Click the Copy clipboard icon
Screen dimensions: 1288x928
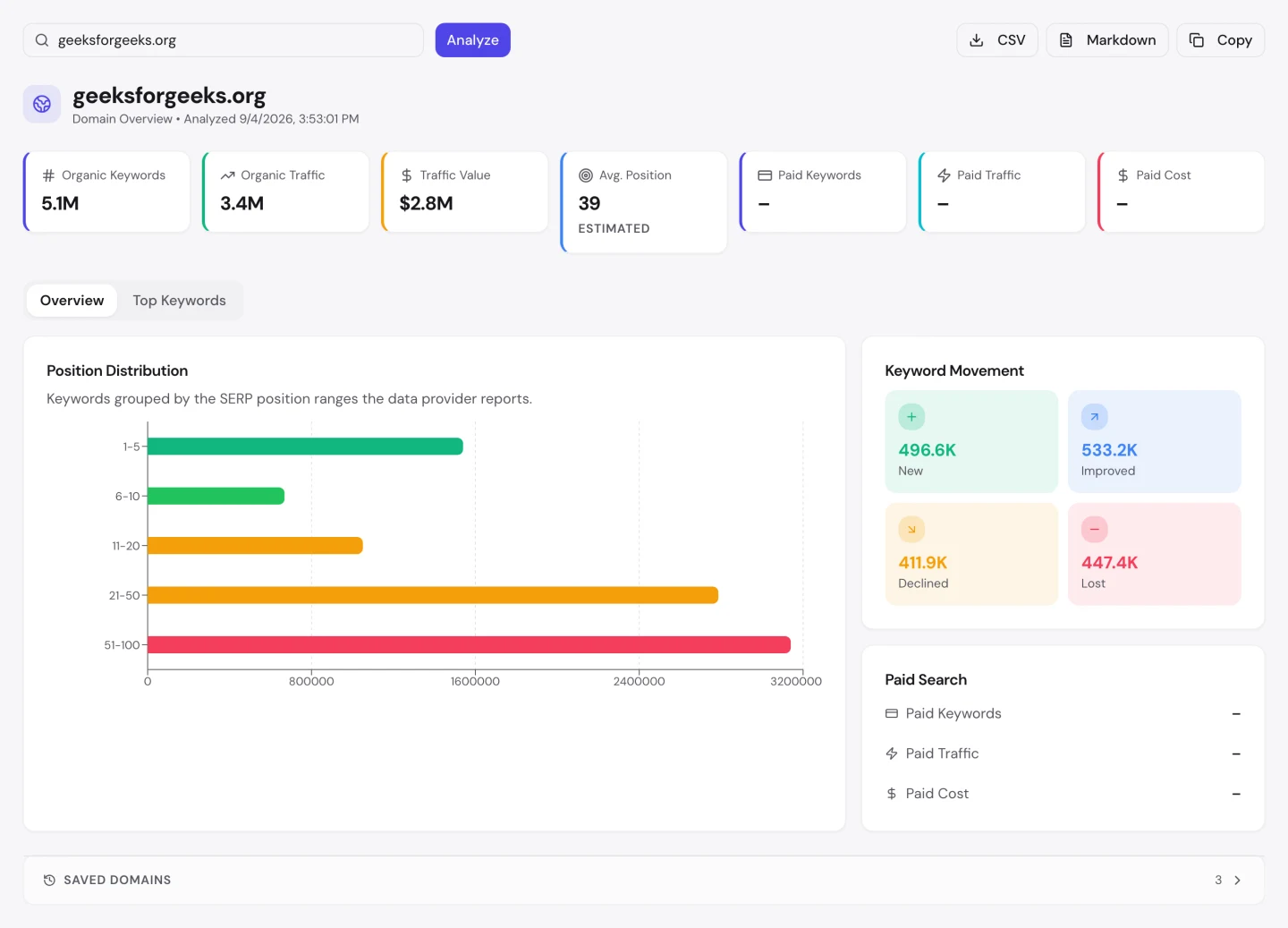[1197, 40]
